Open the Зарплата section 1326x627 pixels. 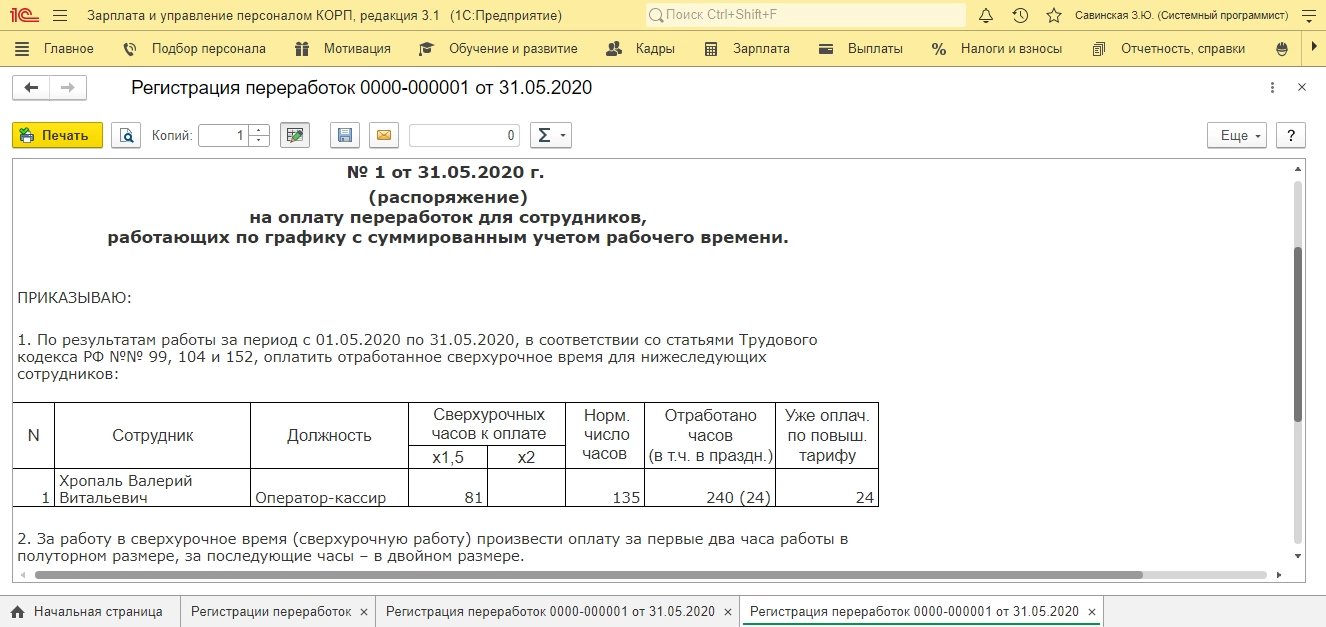(x=760, y=48)
